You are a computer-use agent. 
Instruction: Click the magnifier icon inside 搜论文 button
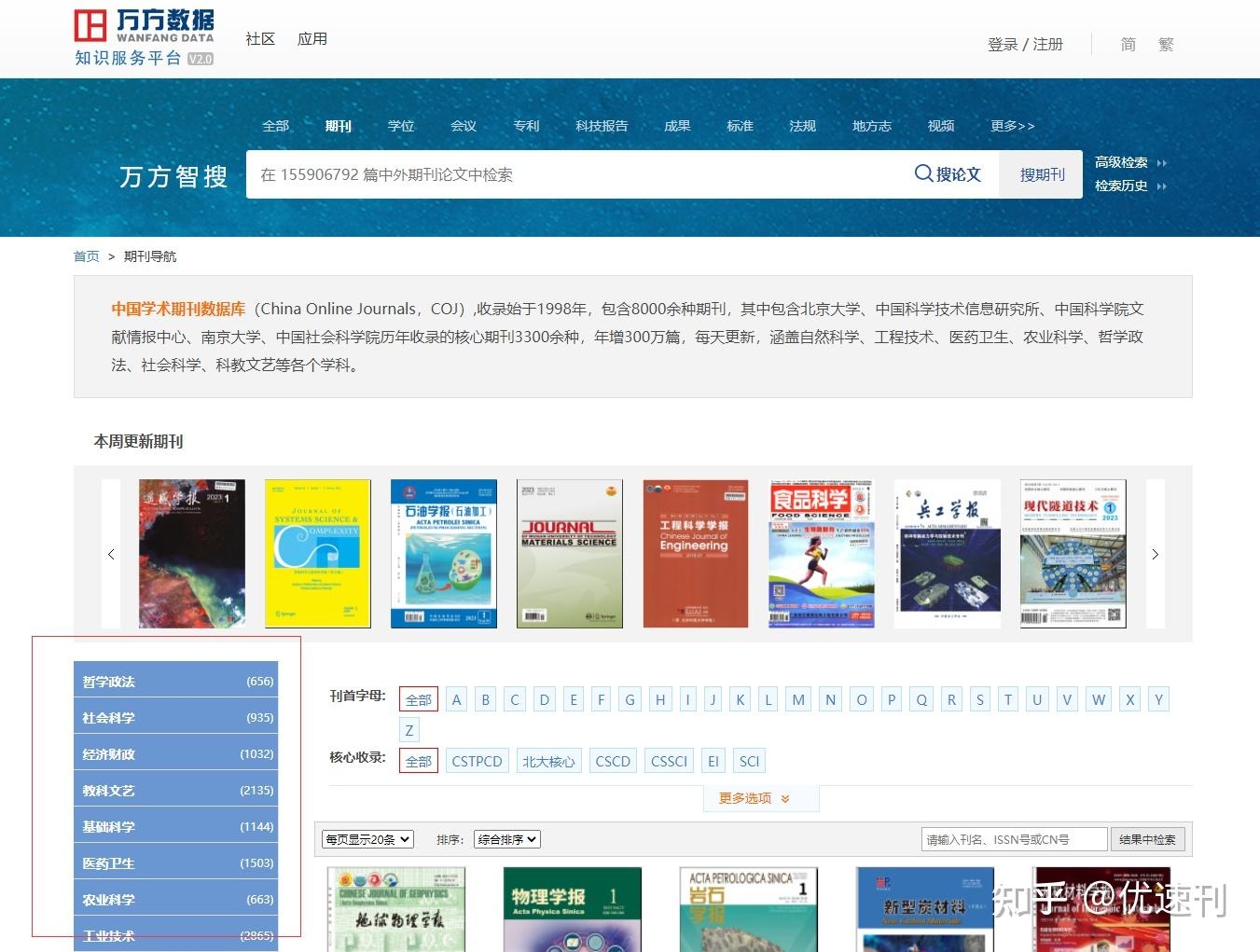[923, 173]
